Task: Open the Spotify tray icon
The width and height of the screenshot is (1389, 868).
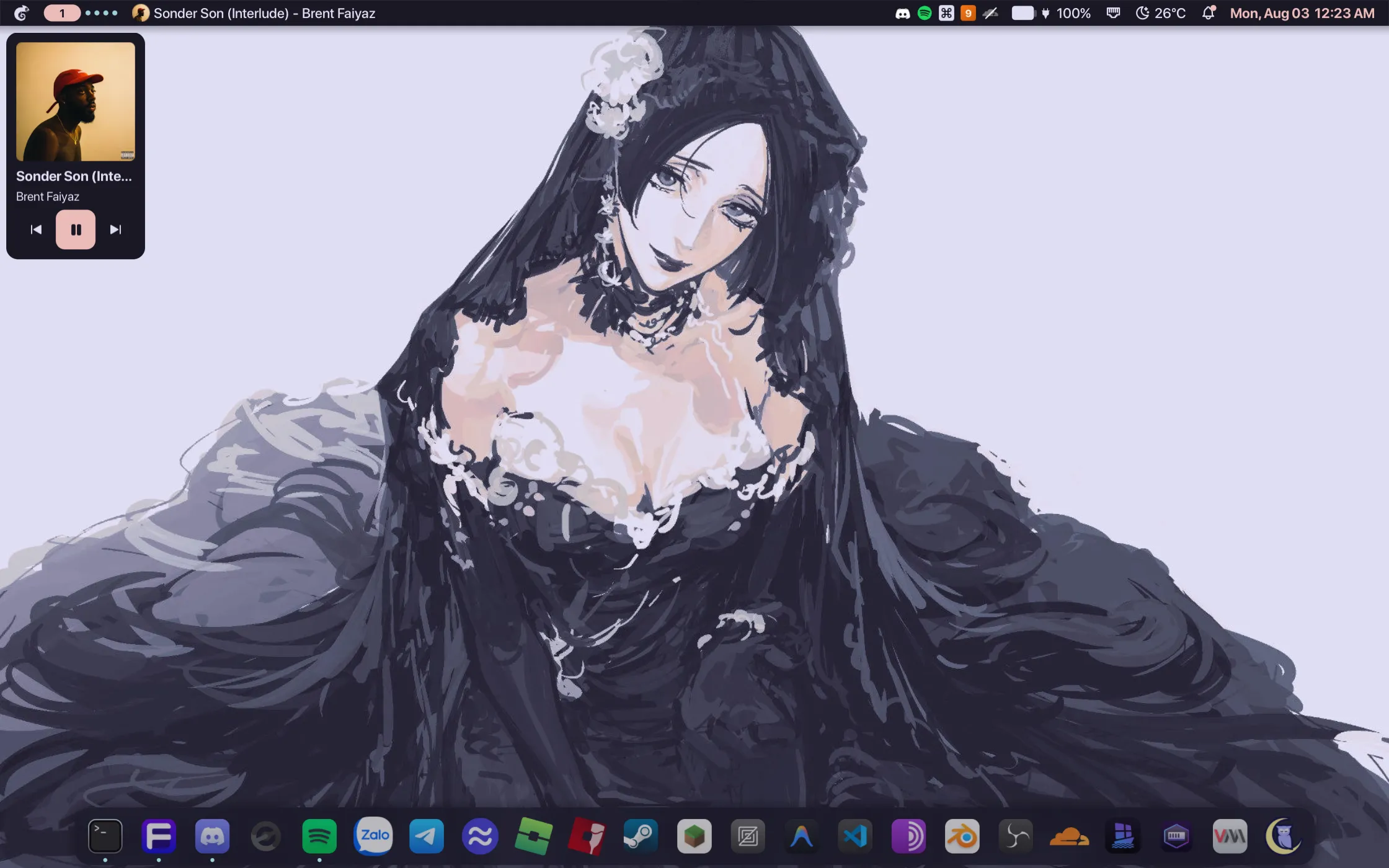Action: pyautogui.click(x=925, y=13)
